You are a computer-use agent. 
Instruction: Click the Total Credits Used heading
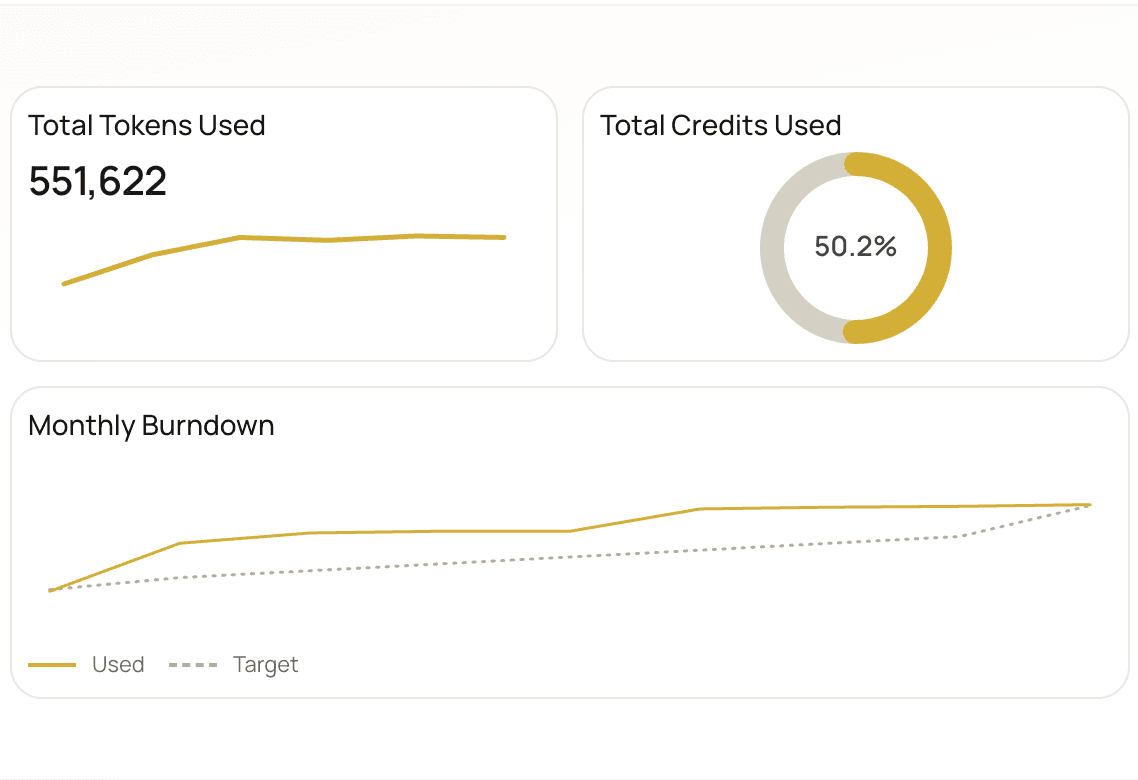[720, 126]
